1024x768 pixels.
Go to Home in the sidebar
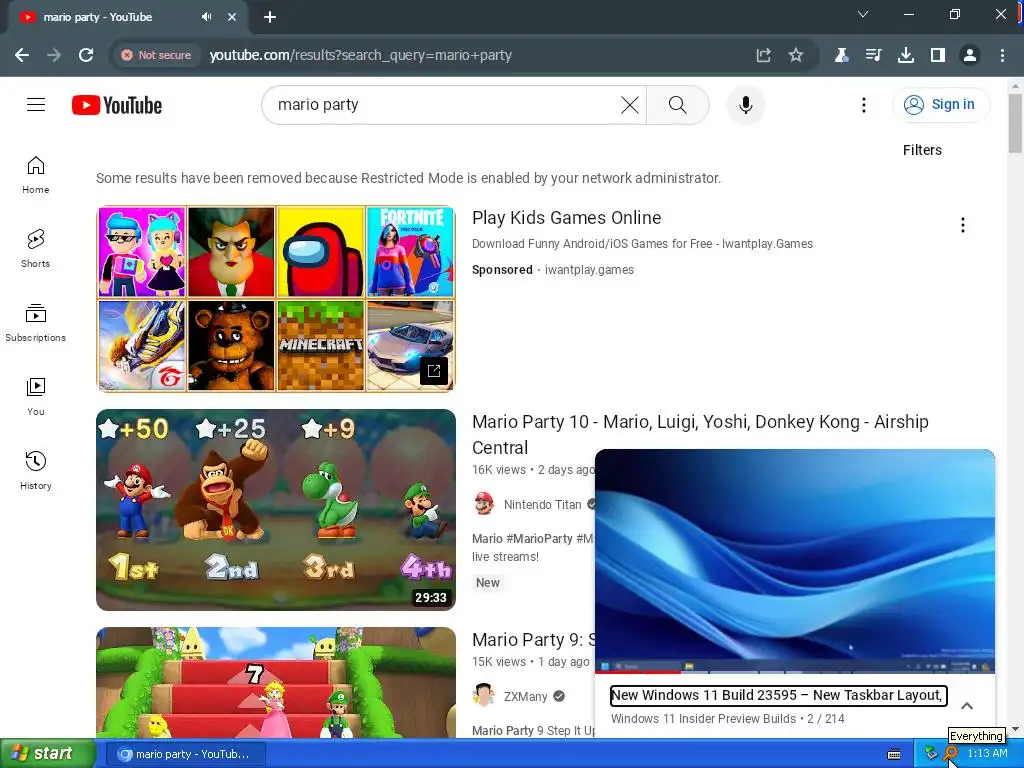click(36, 175)
